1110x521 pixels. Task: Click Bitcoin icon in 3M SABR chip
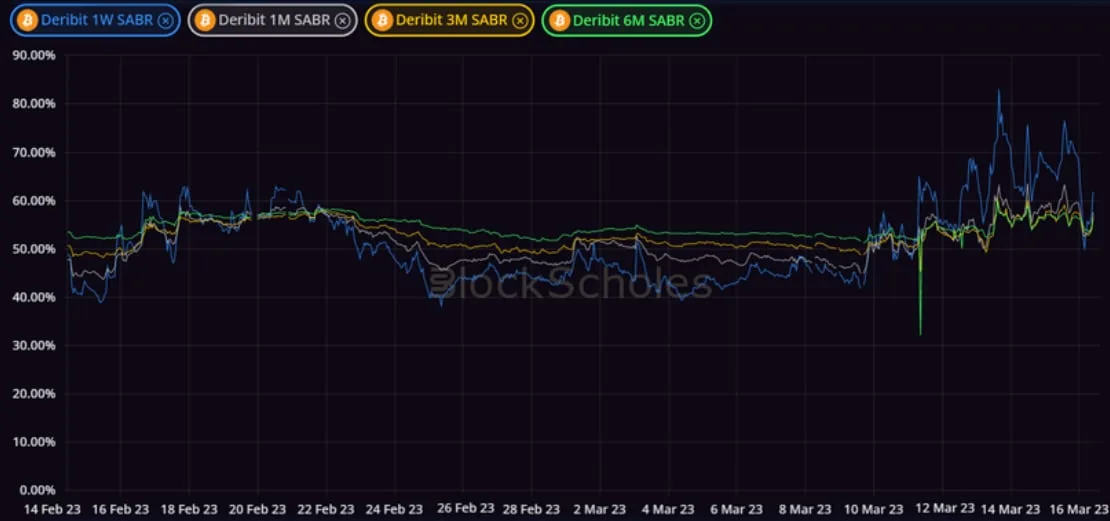point(382,21)
